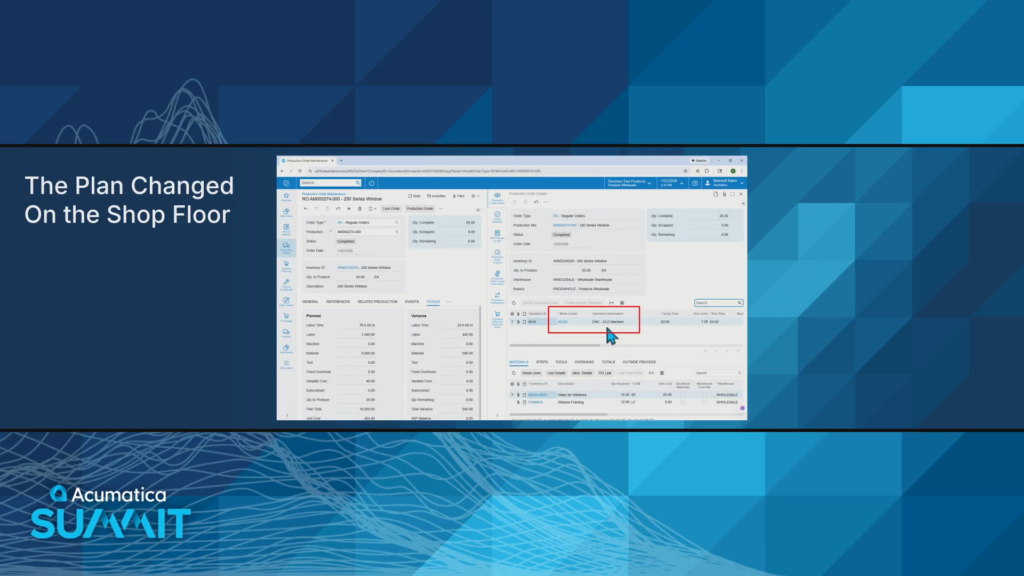Viewport: 1024px width, 576px height.
Task: Click the Production Detail button
Action: 420,208
